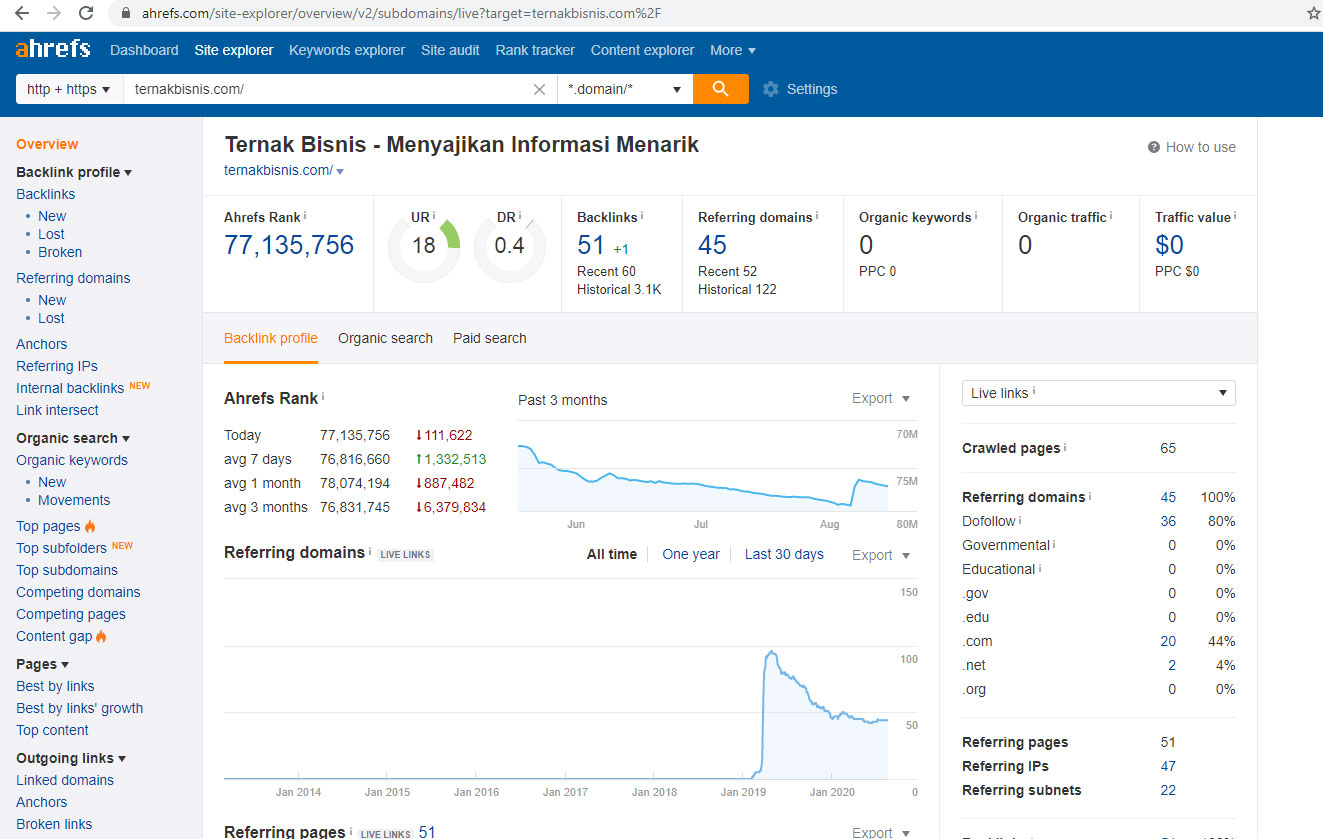
Task: Expand the ternakbisnis.com/ URL dropdown arrow
Action: coord(340,172)
